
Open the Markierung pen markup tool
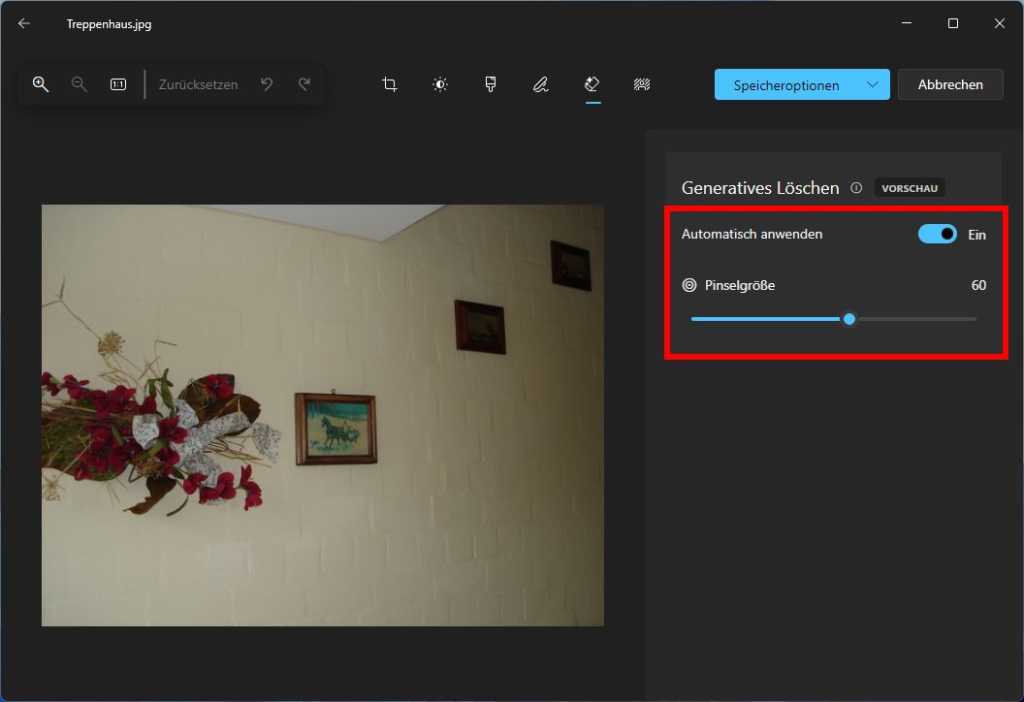click(540, 84)
